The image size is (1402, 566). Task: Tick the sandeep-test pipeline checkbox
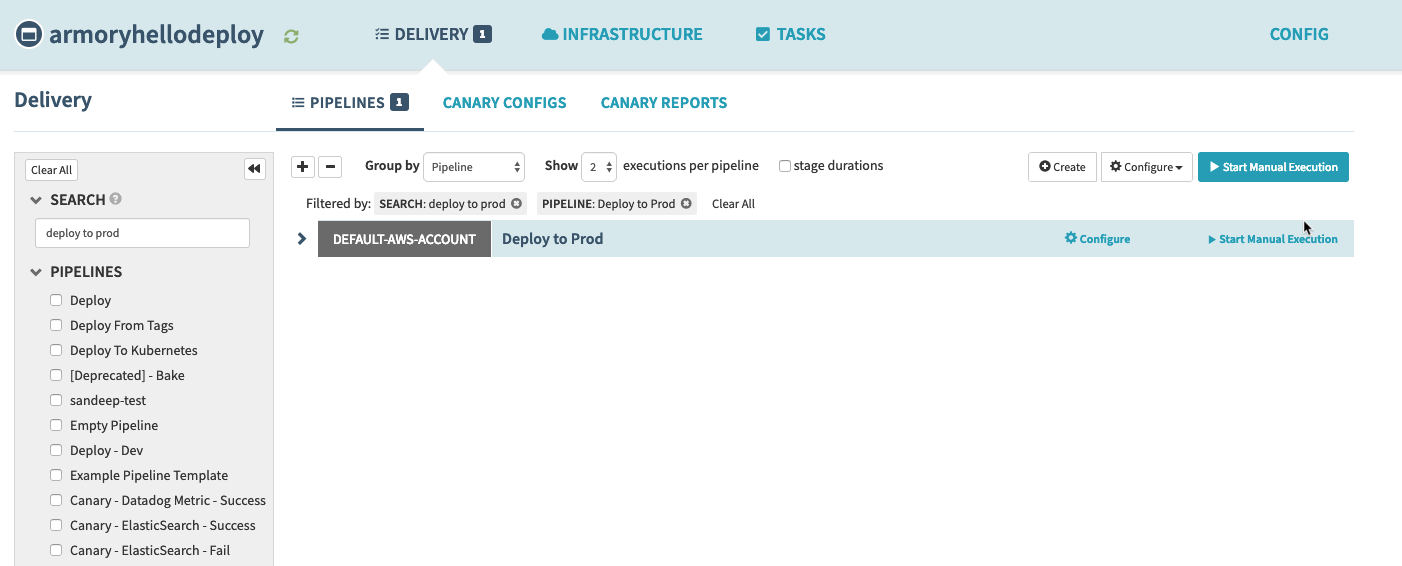point(57,400)
